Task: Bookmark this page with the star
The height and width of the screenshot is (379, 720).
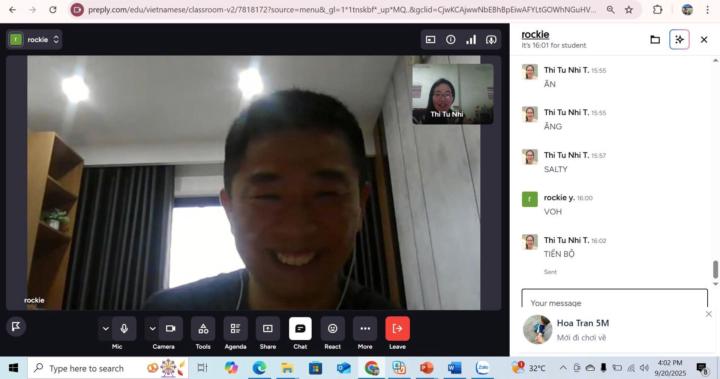Action: pos(629,9)
